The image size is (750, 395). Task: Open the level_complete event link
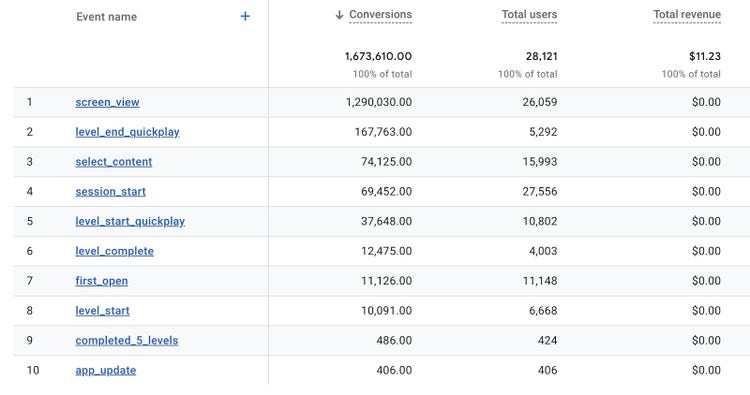[x=114, y=251]
